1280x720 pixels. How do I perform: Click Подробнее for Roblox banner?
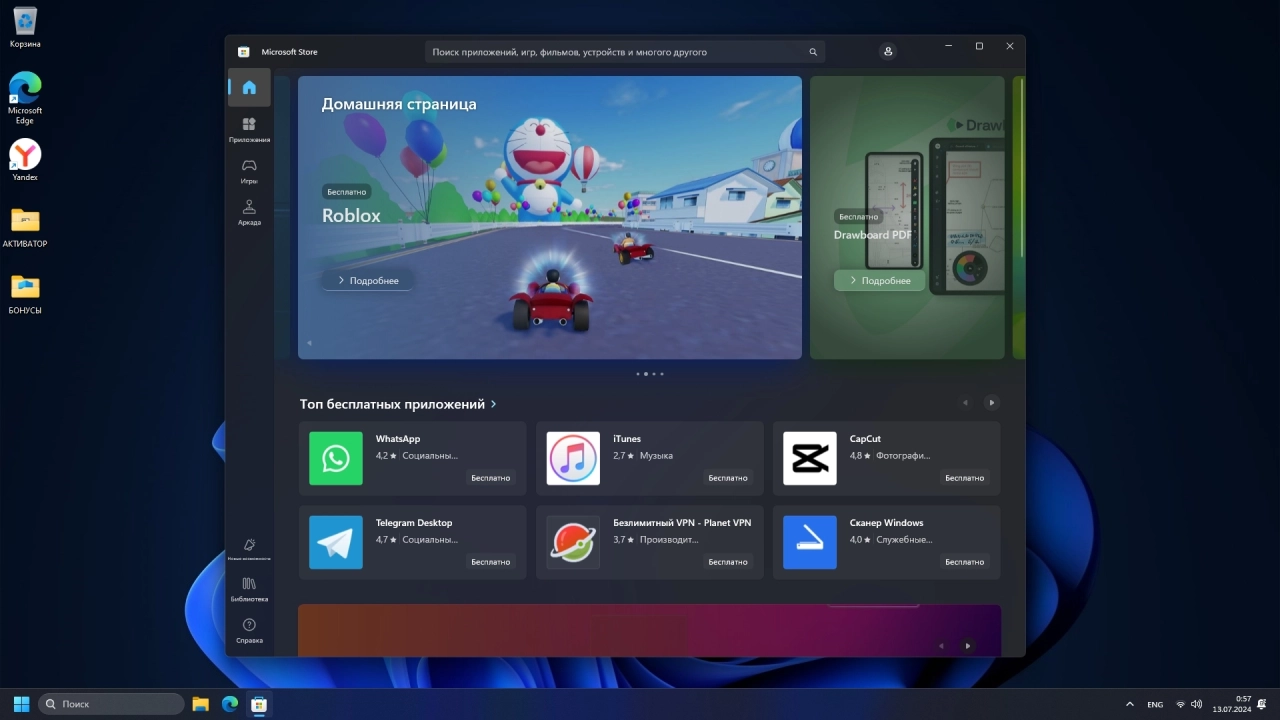pos(368,281)
